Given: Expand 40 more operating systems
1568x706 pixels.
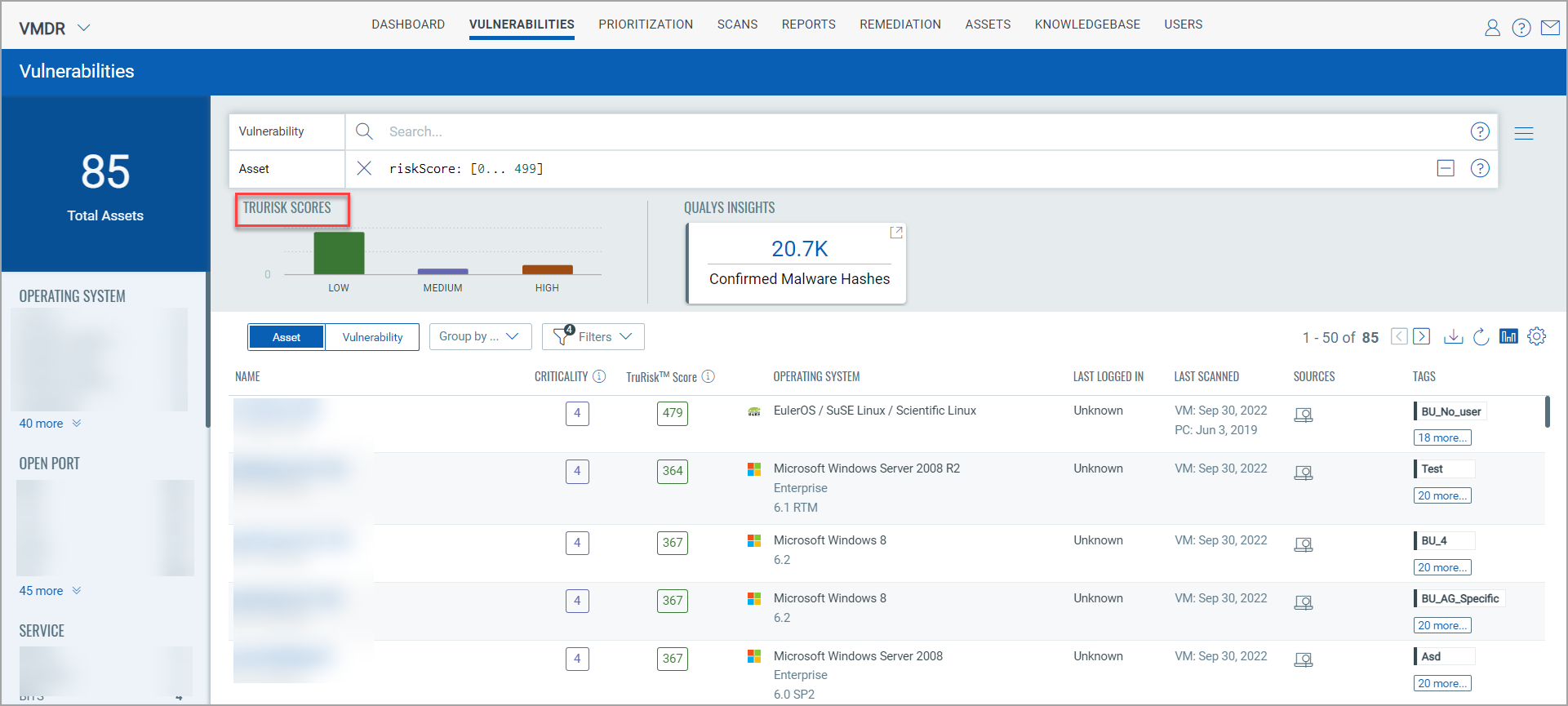Looking at the screenshot, I should pyautogui.click(x=50, y=423).
